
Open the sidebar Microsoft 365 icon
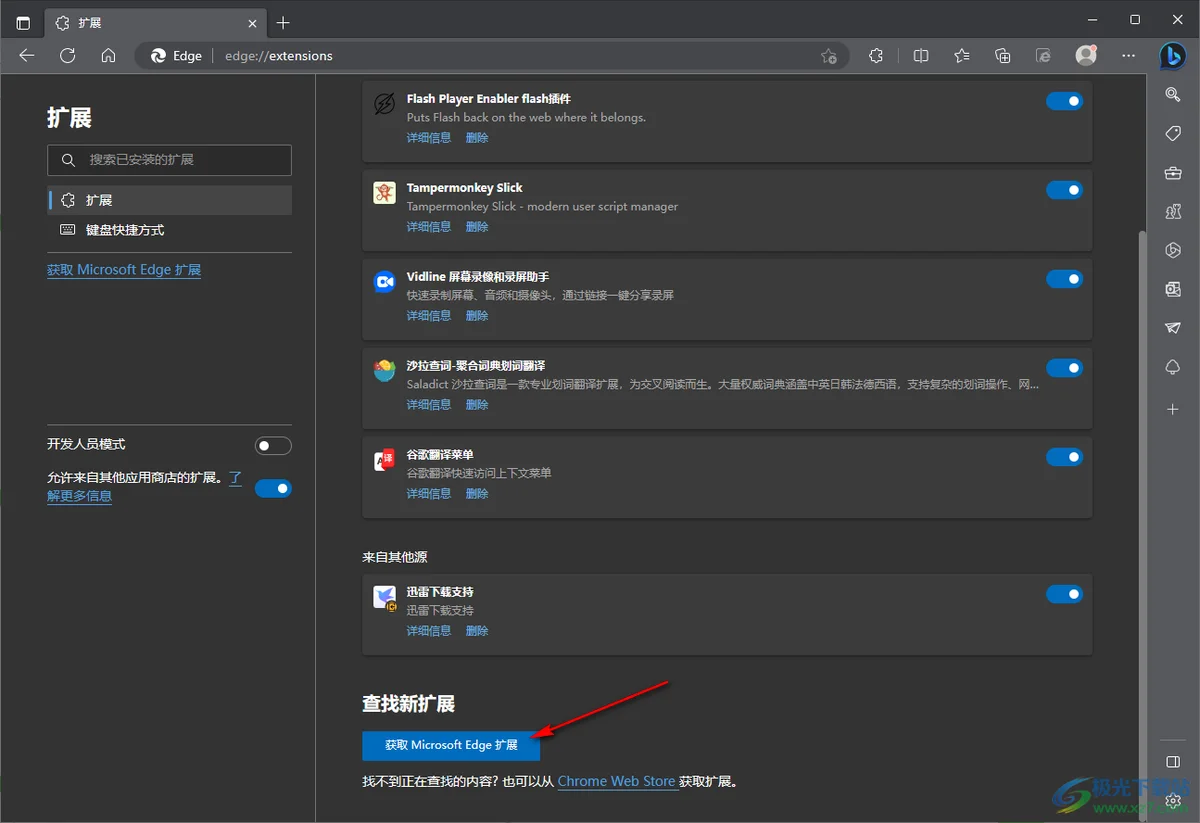pyautogui.click(x=1173, y=250)
